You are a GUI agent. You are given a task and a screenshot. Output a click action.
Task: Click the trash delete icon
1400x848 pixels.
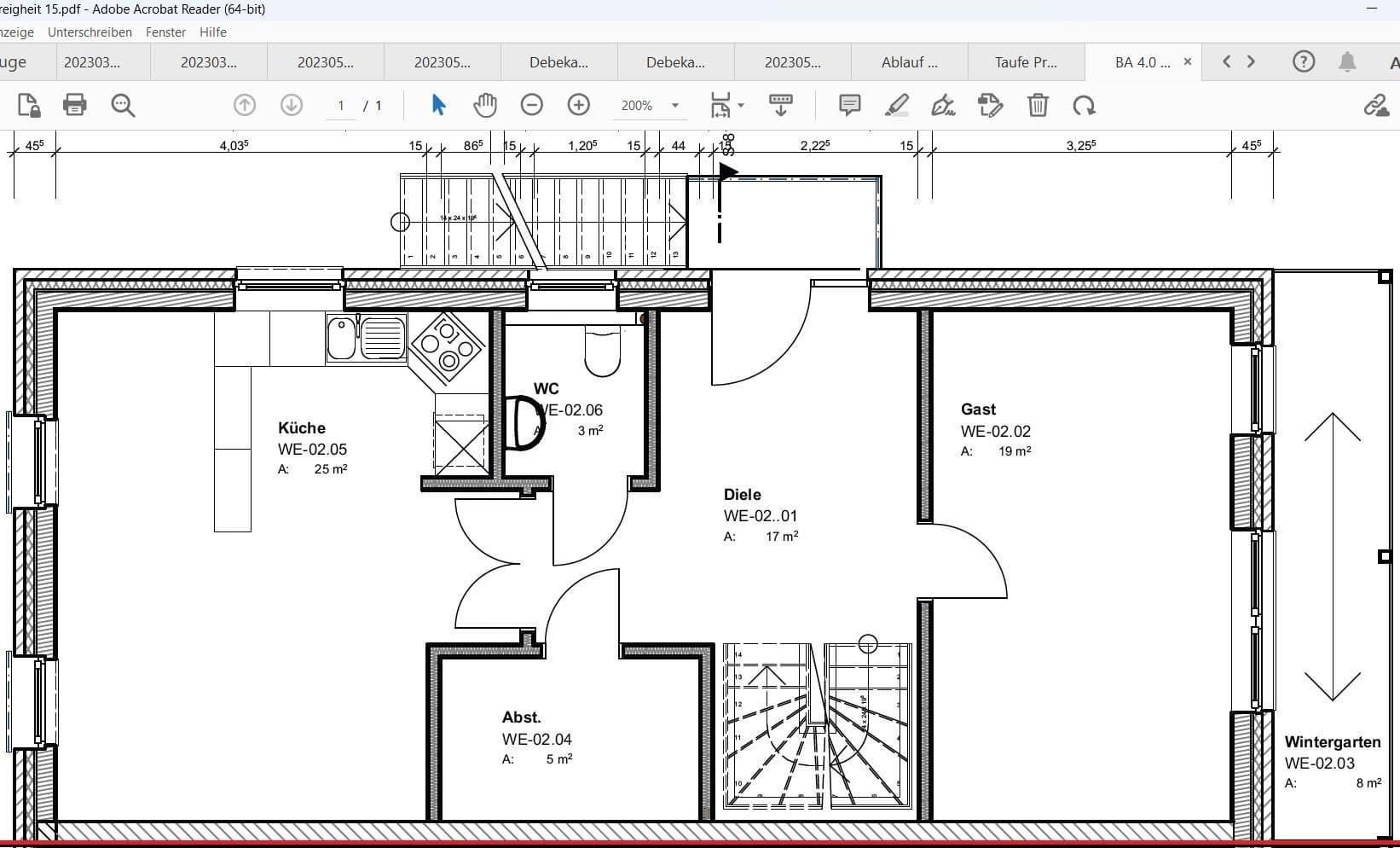point(1038,105)
